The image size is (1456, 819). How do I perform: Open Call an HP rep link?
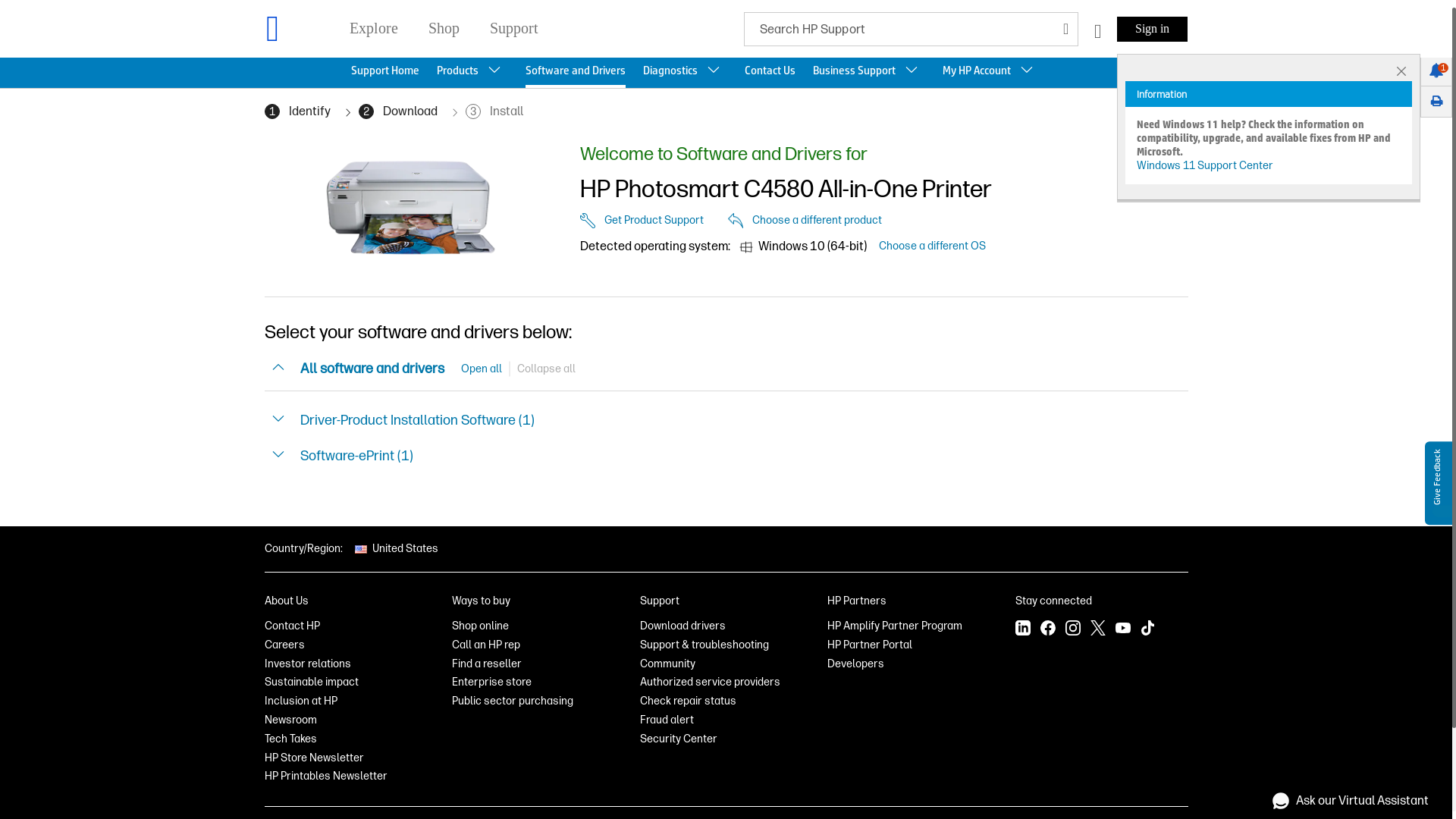tap(486, 645)
